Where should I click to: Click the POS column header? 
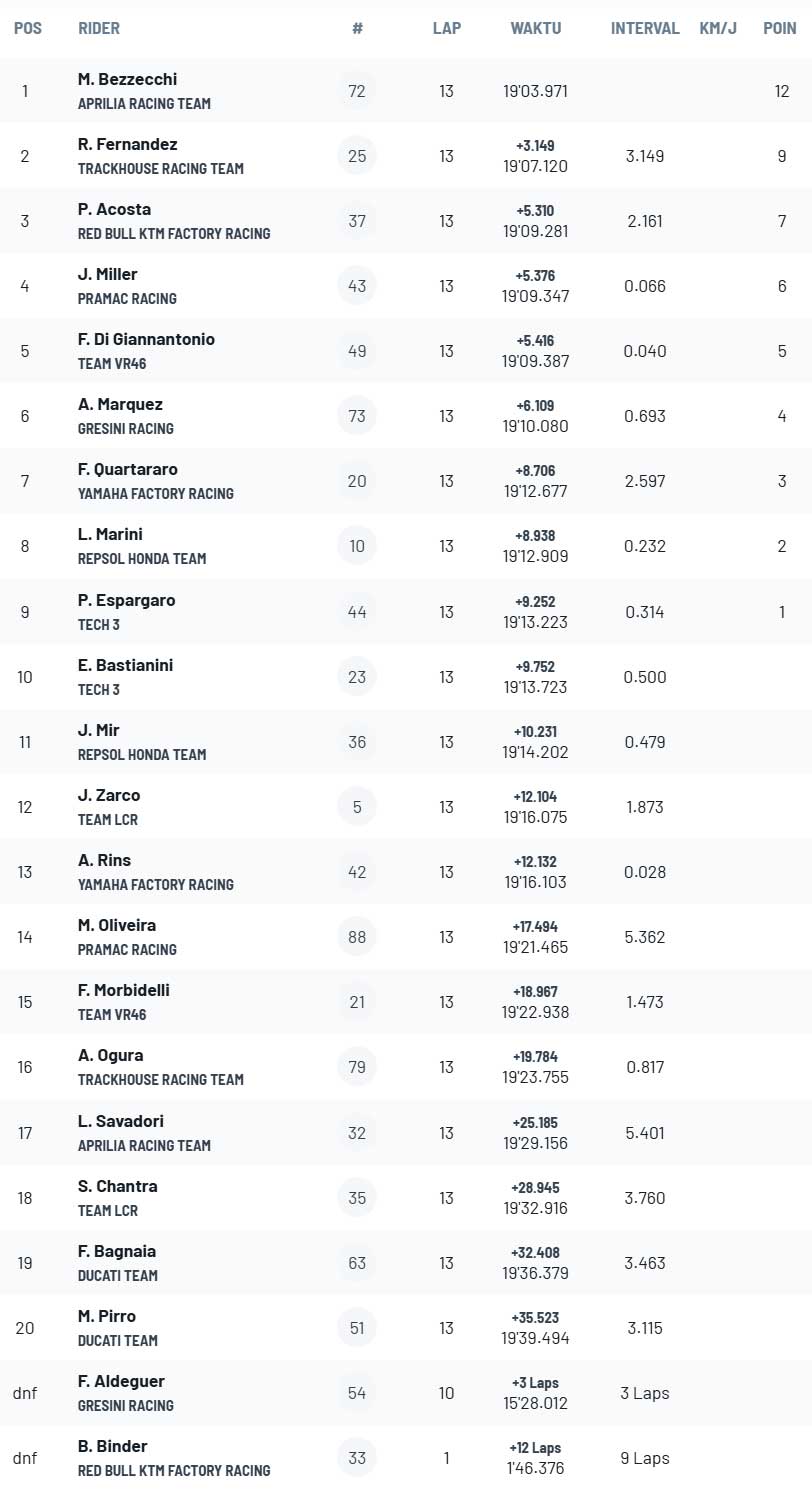(28, 28)
